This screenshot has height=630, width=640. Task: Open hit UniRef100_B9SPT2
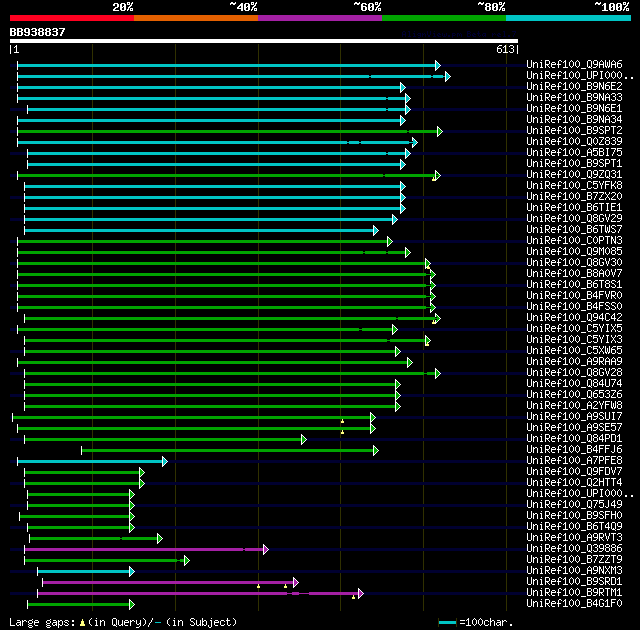(574, 130)
